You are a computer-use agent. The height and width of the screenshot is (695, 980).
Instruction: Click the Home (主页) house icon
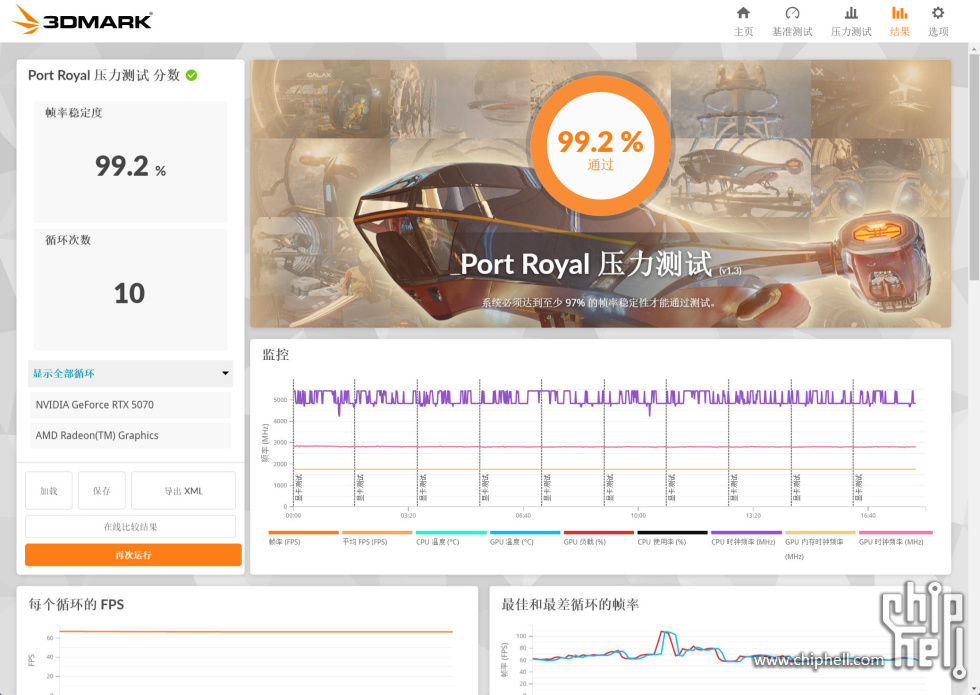(743, 13)
